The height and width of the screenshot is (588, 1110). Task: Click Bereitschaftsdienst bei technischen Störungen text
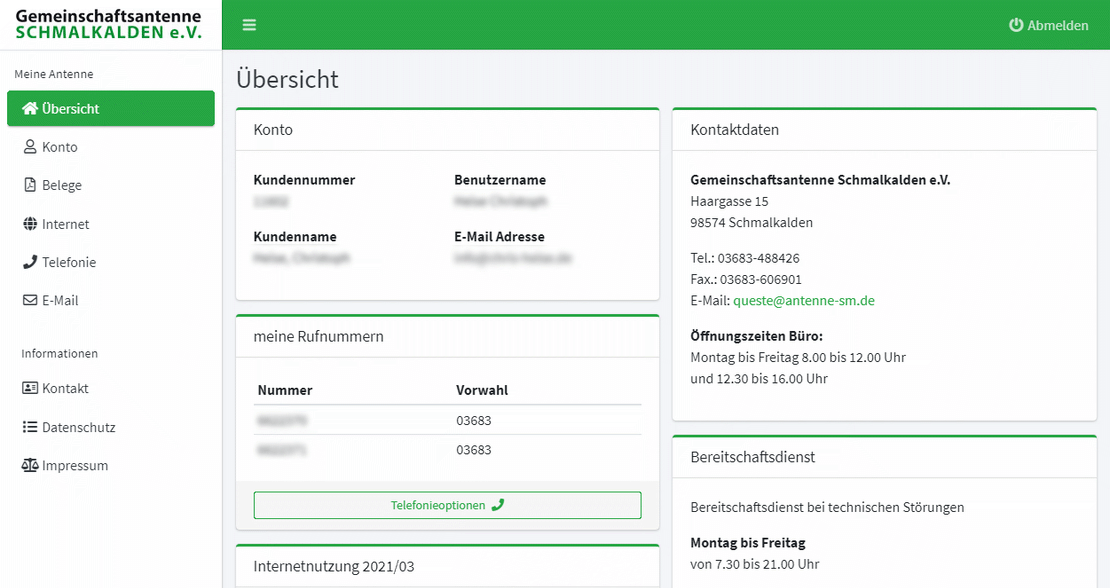tap(827, 507)
